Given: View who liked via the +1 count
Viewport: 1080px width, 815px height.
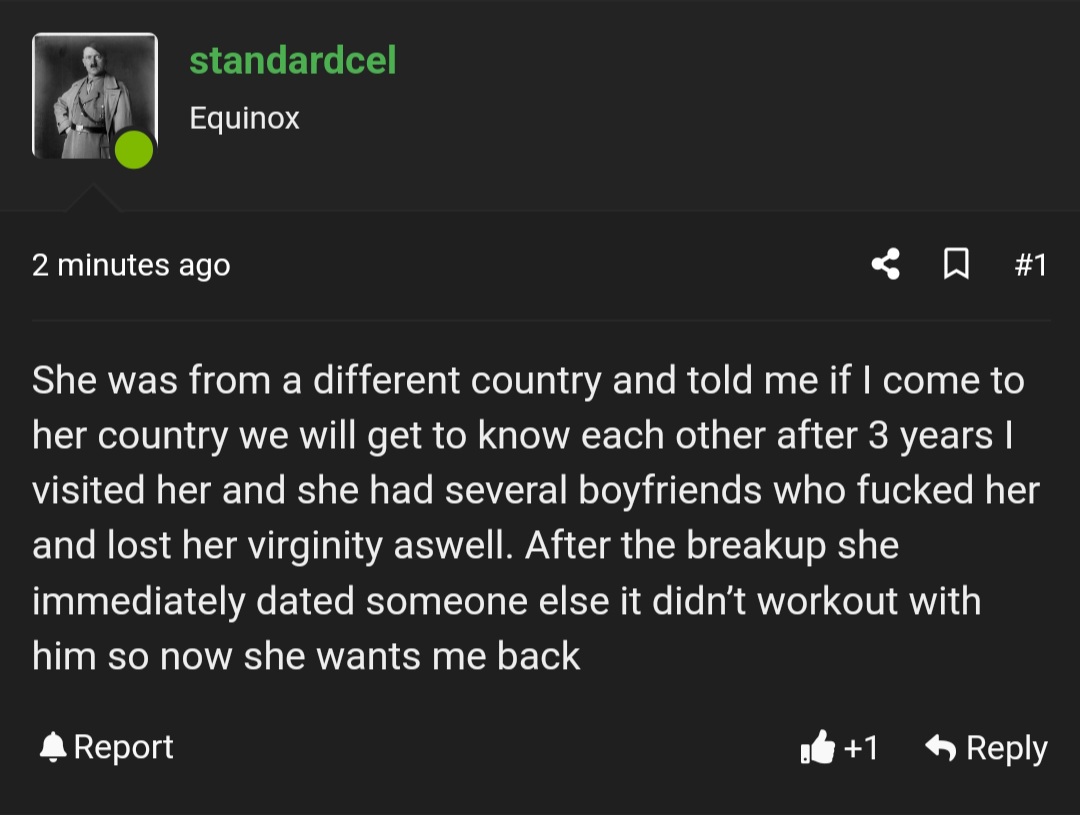Looking at the screenshot, I should [x=861, y=747].
